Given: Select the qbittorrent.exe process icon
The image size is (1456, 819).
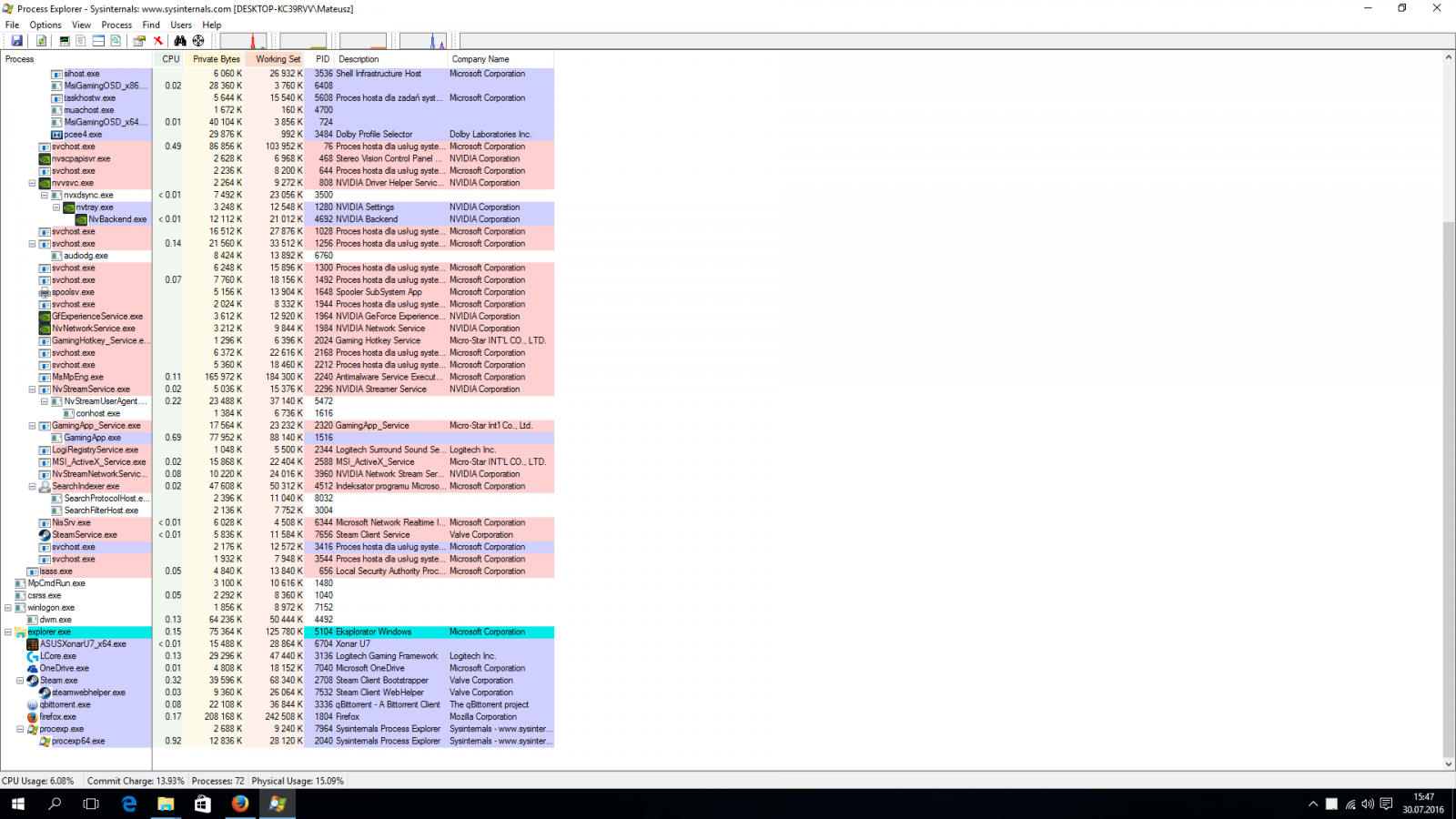Looking at the screenshot, I should click(x=33, y=704).
